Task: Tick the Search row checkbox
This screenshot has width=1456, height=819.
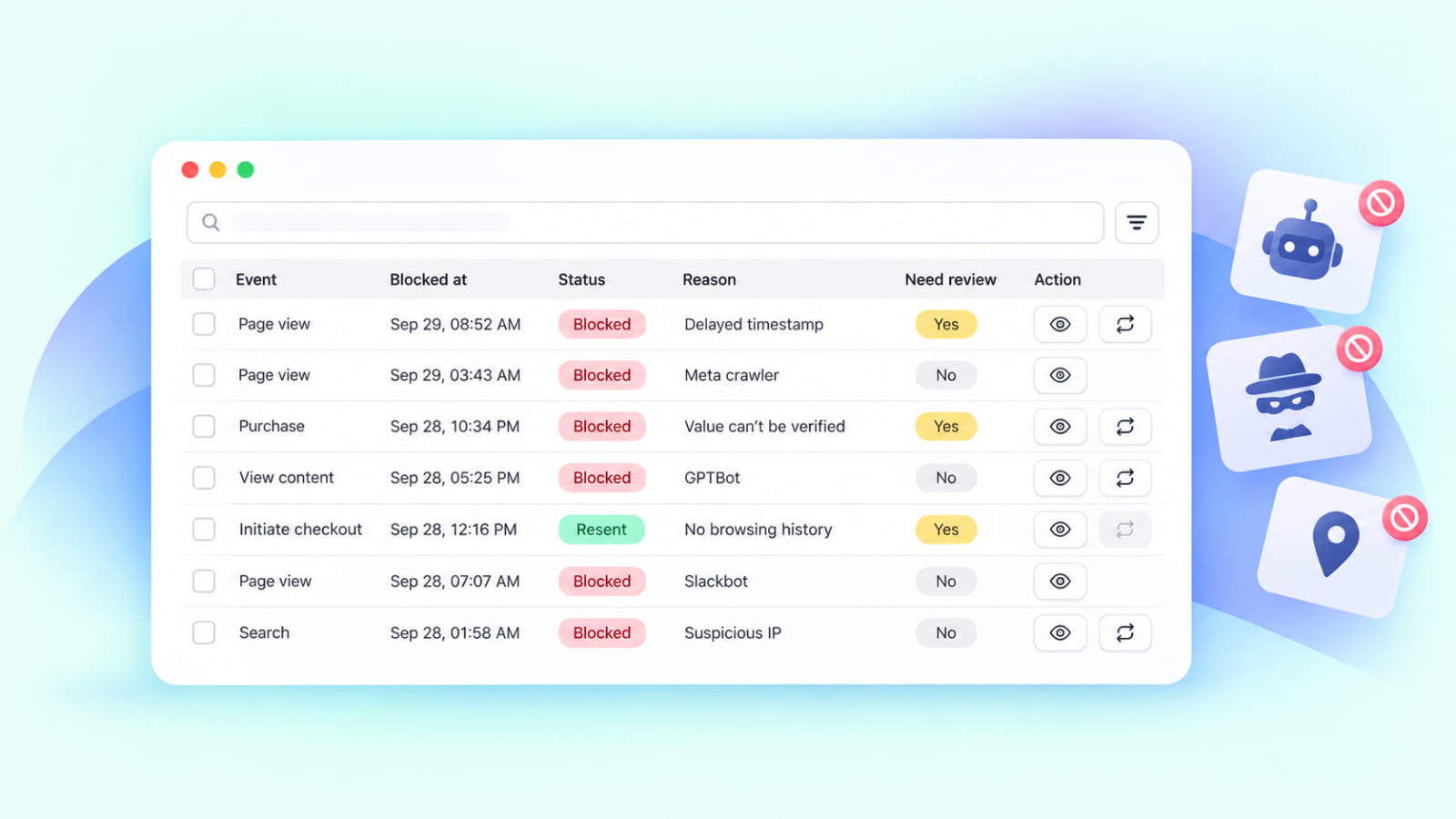Action: [204, 632]
